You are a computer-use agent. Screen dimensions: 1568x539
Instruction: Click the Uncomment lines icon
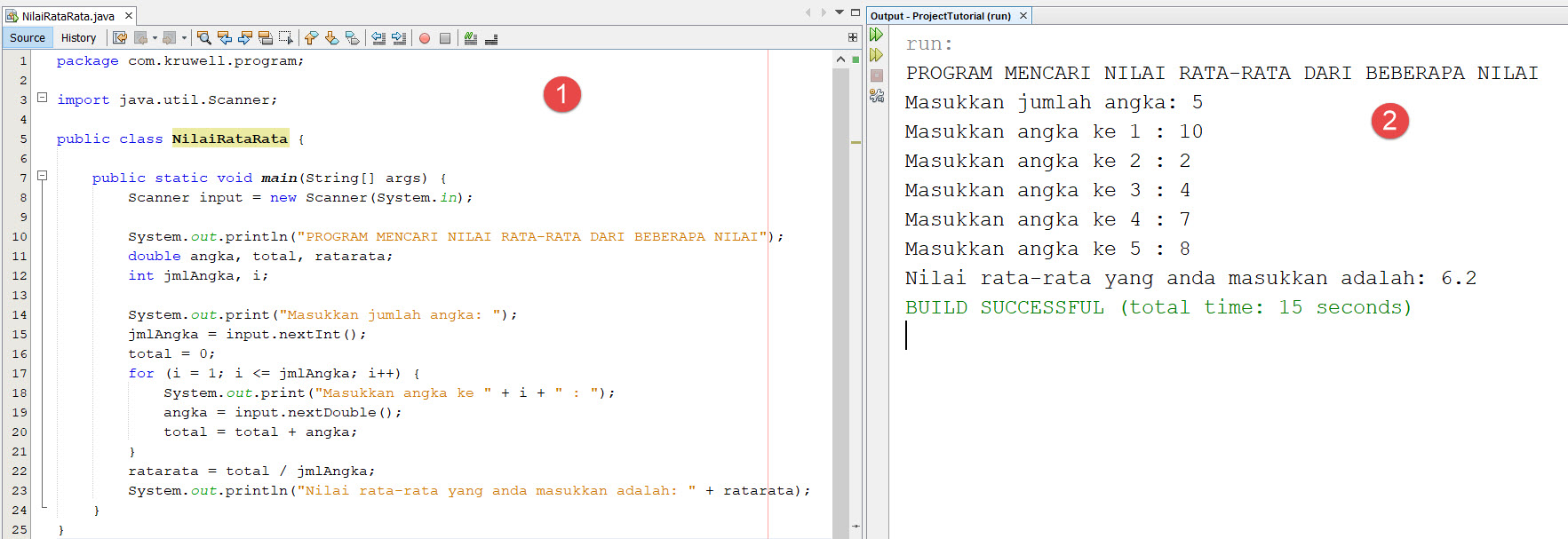(491, 38)
